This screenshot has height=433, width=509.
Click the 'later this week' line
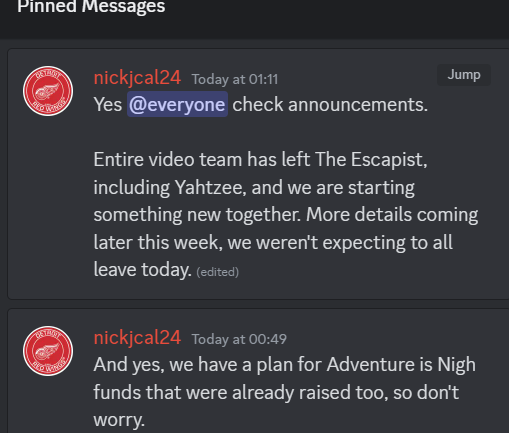(273, 242)
